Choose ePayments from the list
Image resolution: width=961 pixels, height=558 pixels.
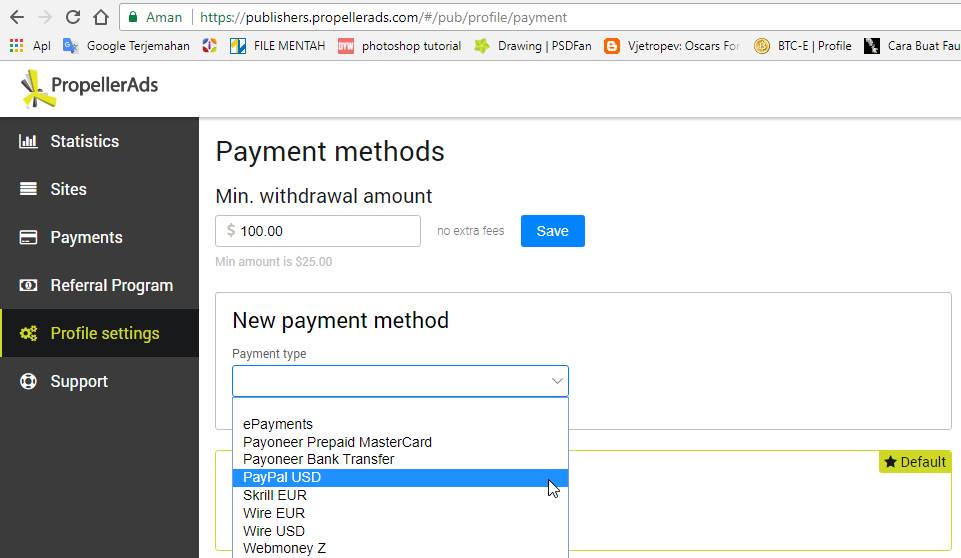click(400, 424)
